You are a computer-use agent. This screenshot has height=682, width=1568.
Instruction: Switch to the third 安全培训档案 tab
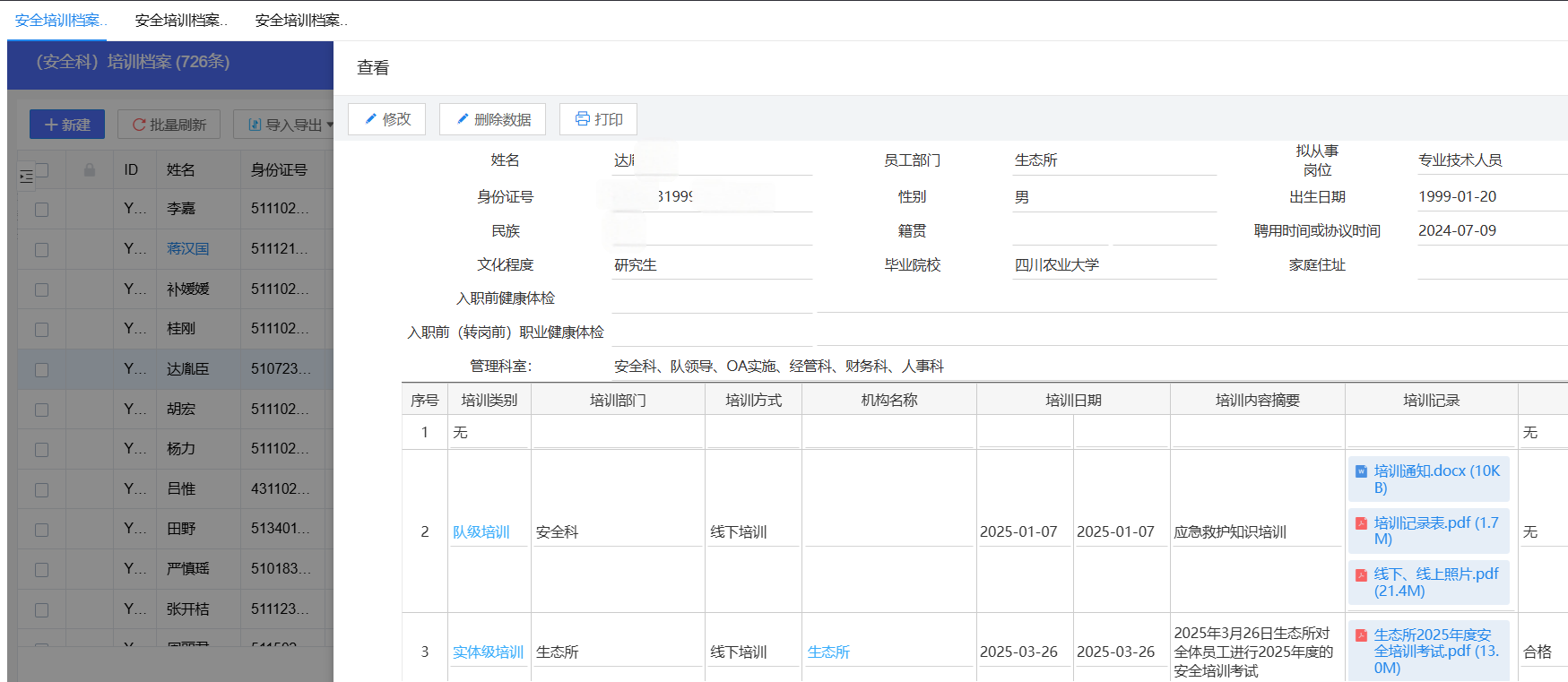point(300,20)
